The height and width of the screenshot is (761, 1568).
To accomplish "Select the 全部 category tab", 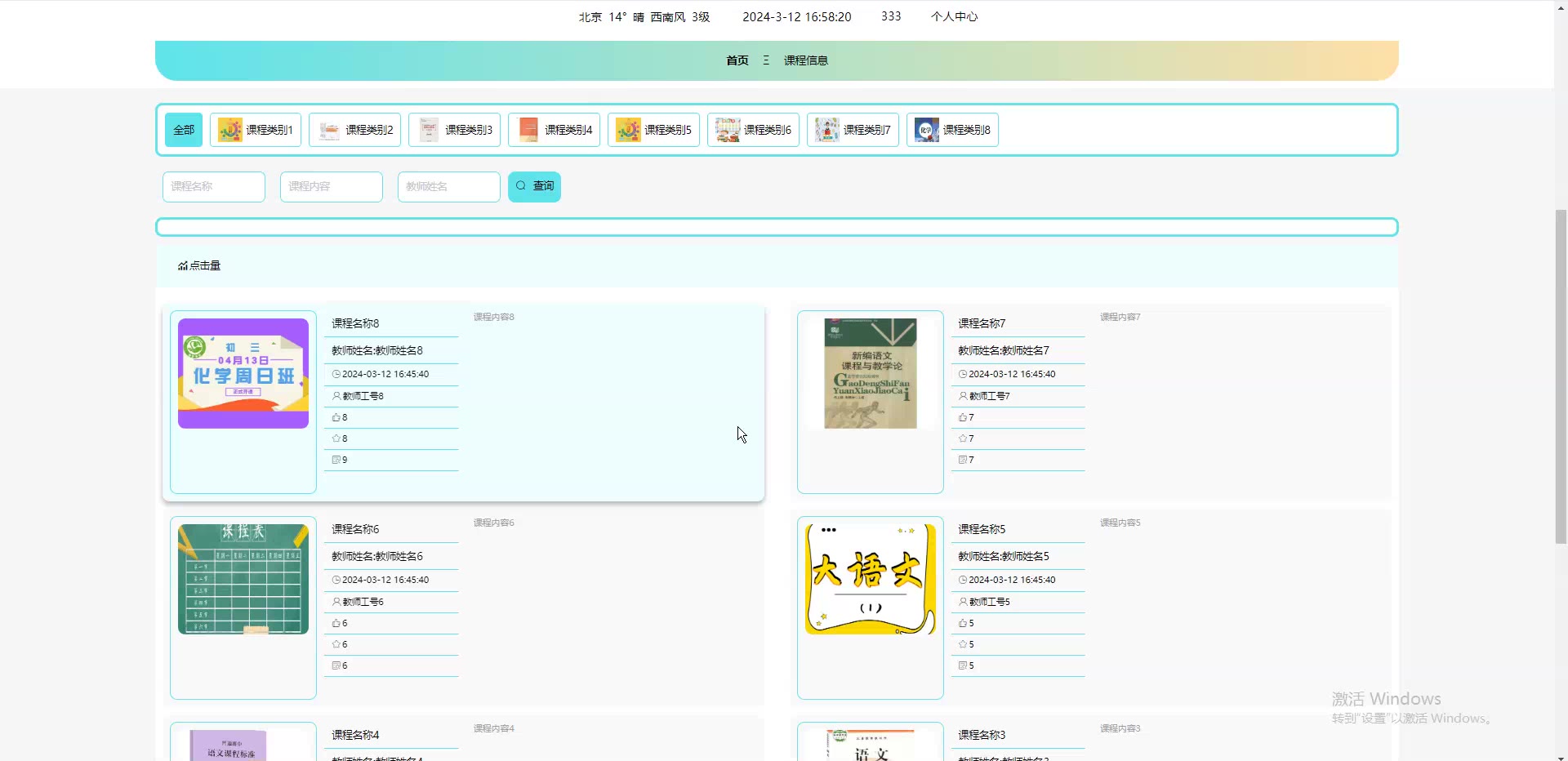I will click(x=184, y=130).
